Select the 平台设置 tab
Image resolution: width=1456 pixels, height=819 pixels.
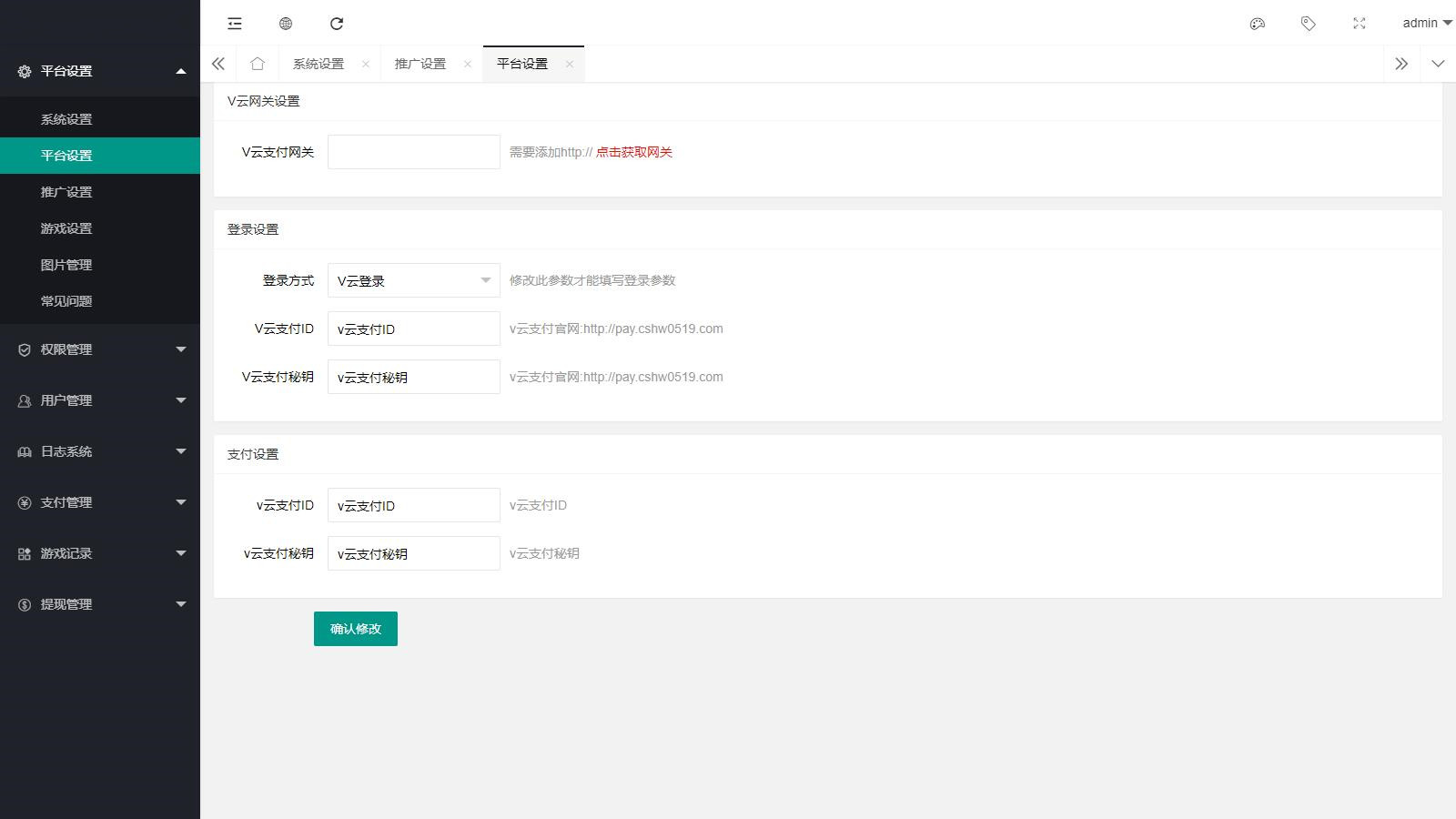coord(522,64)
